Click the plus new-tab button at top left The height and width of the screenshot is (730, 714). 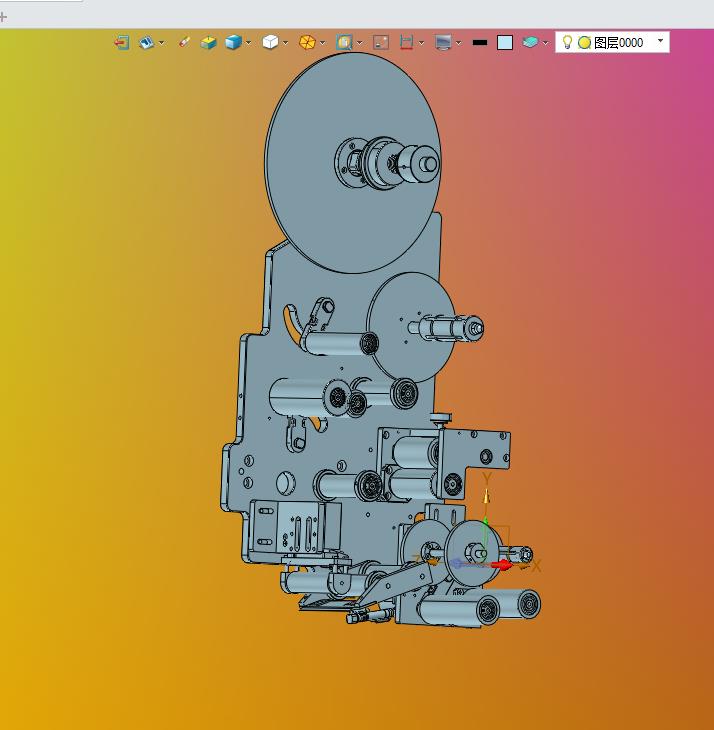tap(3, 17)
